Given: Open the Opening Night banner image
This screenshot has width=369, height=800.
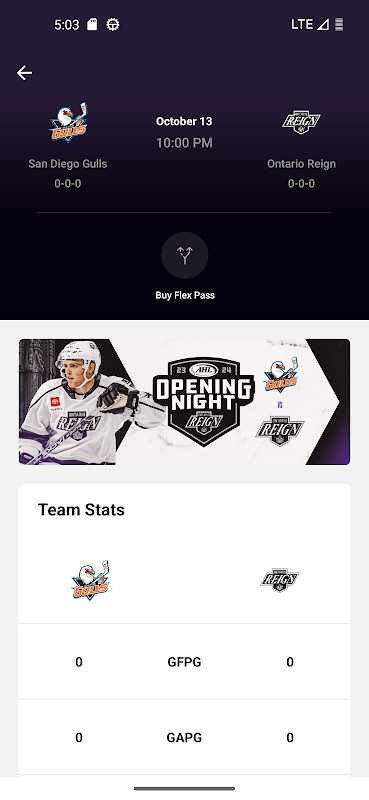Looking at the screenshot, I should pyautogui.click(x=184, y=402).
